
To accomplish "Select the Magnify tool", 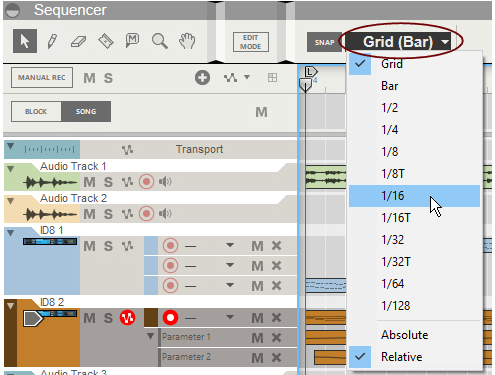I will [160, 41].
